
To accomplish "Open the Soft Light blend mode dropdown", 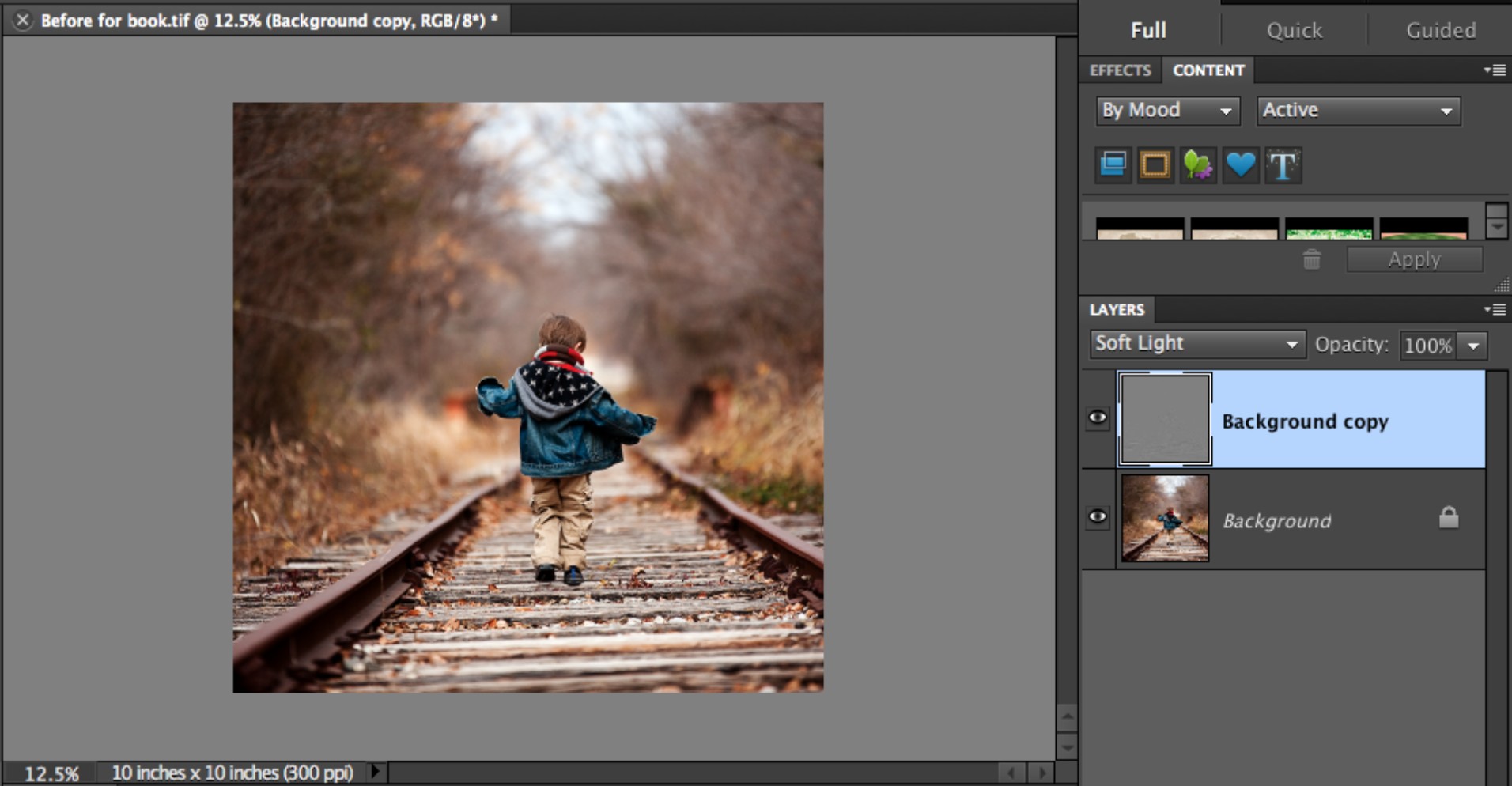I will coord(1197,344).
